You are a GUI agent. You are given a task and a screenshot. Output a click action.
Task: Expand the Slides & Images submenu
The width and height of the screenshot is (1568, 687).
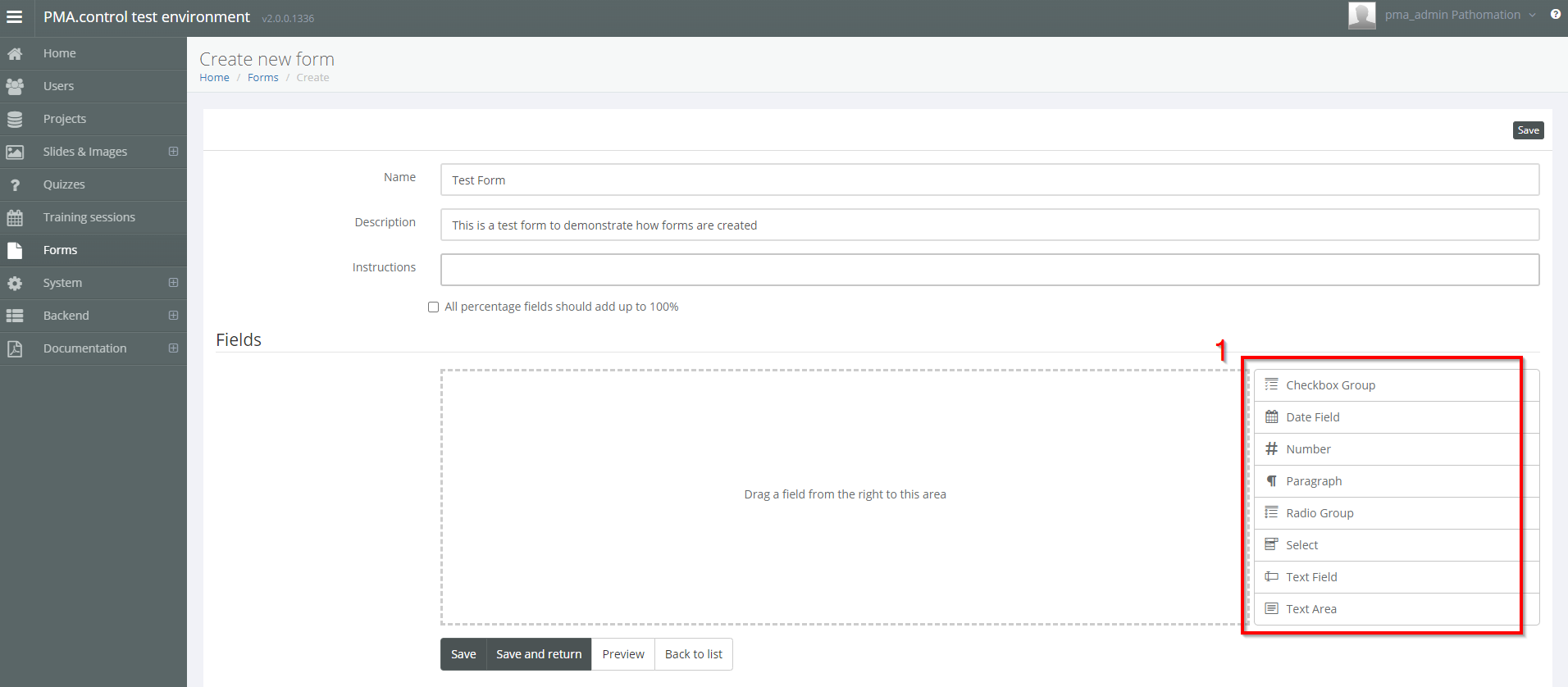pos(173,152)
